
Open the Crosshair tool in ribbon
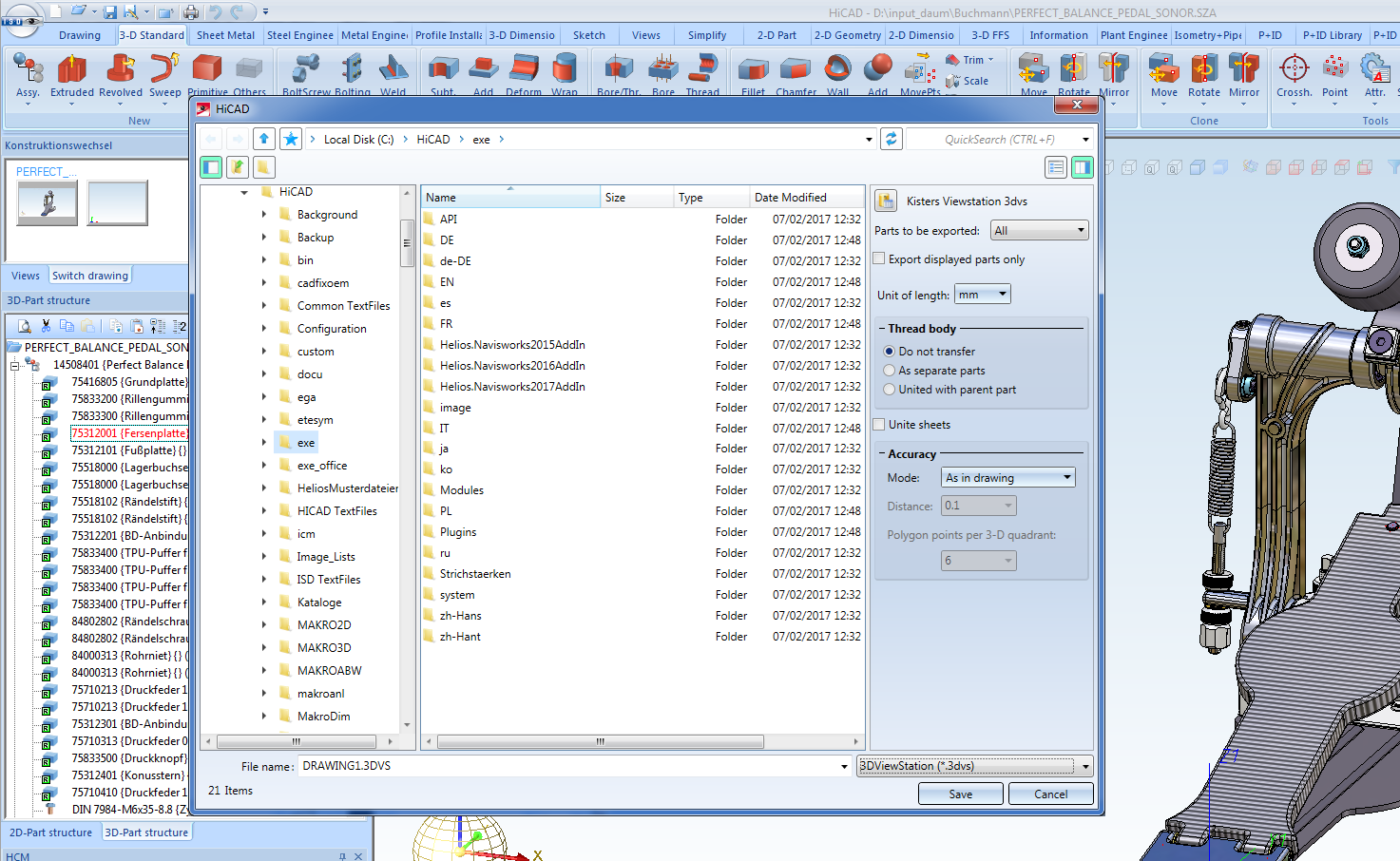(x=1294, y=69)
